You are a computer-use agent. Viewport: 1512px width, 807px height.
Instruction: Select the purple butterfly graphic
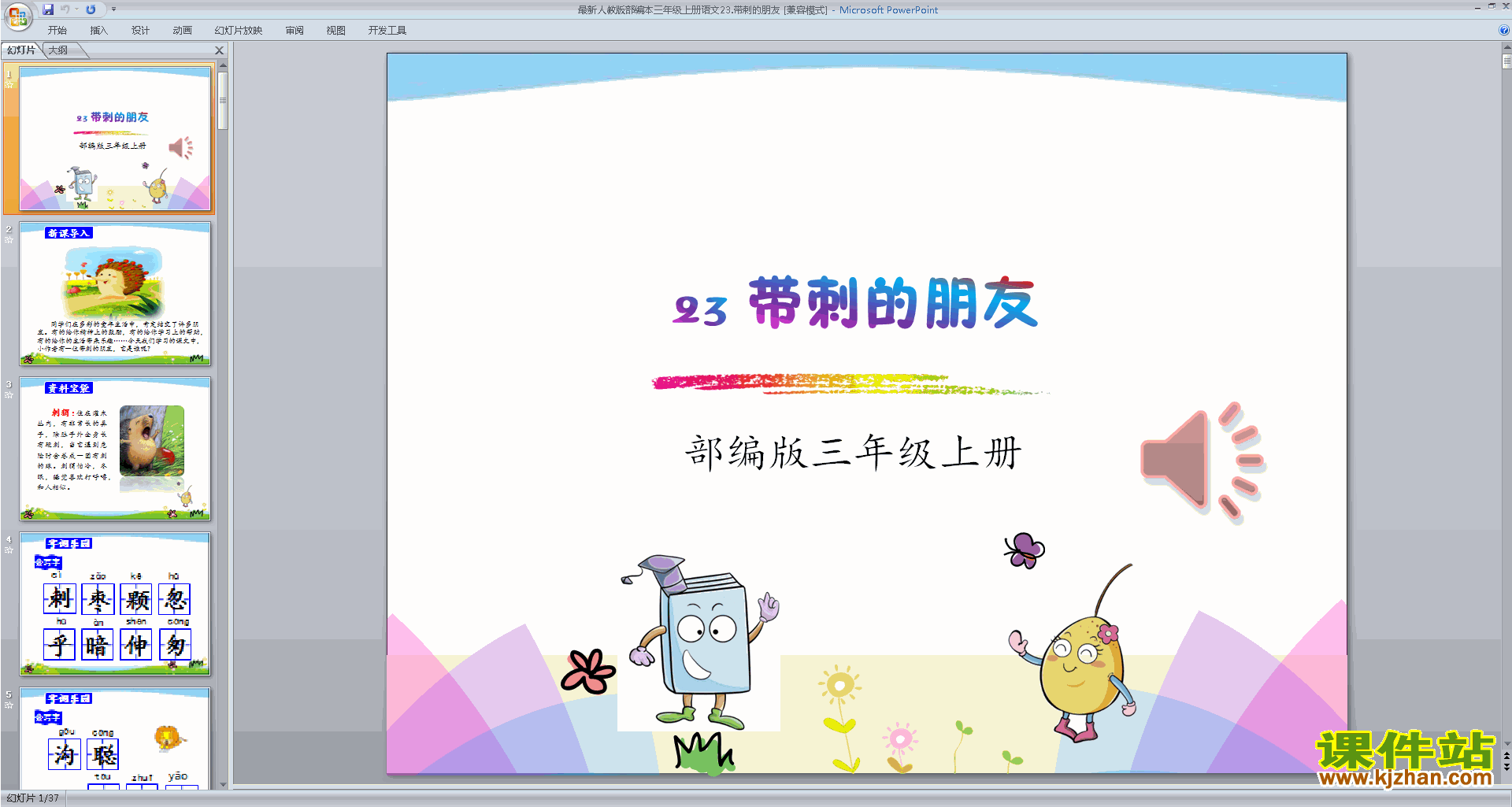pos(1024,550)
